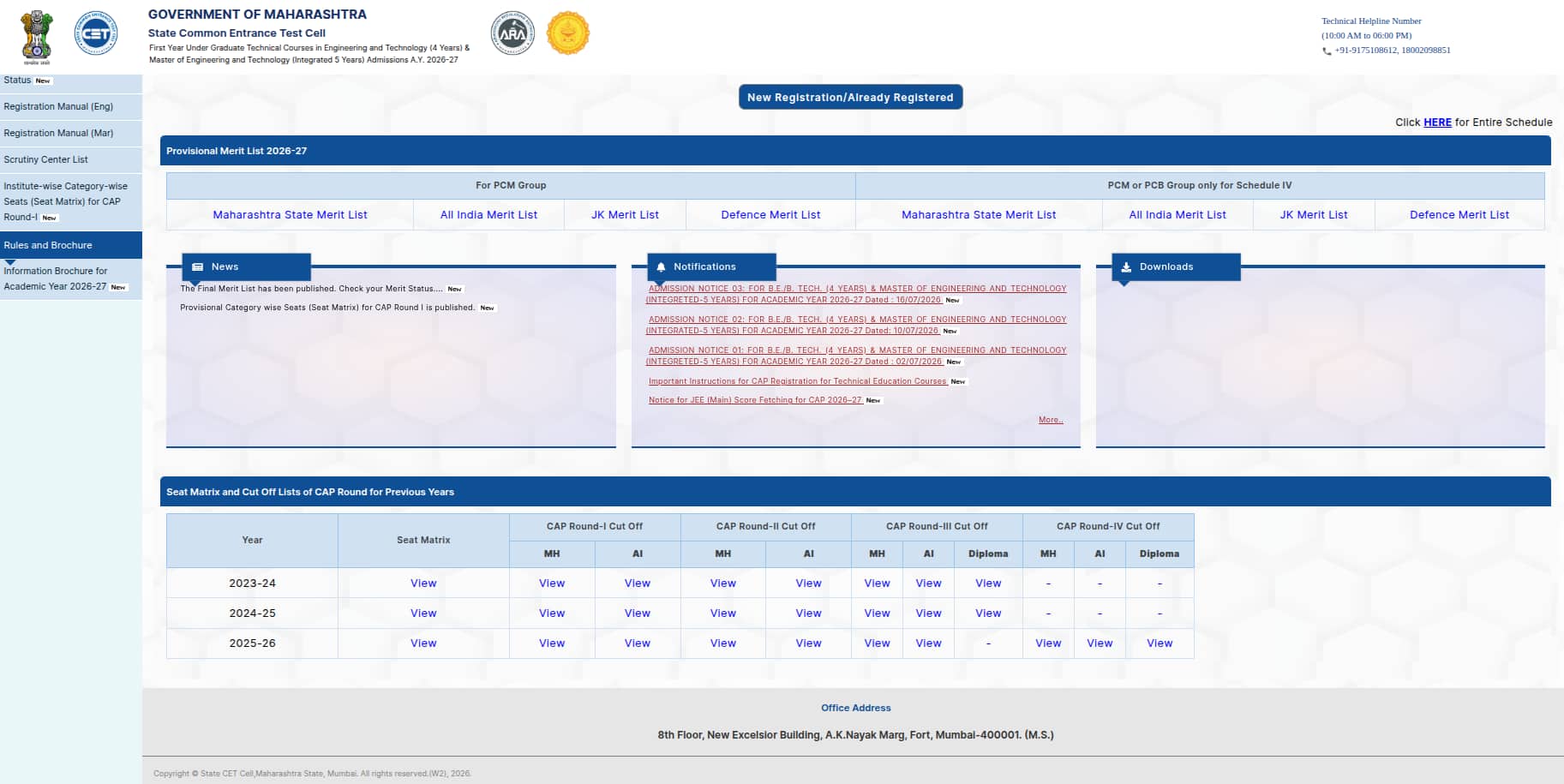Viewport: 1564px width, 784px height.
Task: Click Provisional Category wise Seats news item
Action: pos(327,308)
